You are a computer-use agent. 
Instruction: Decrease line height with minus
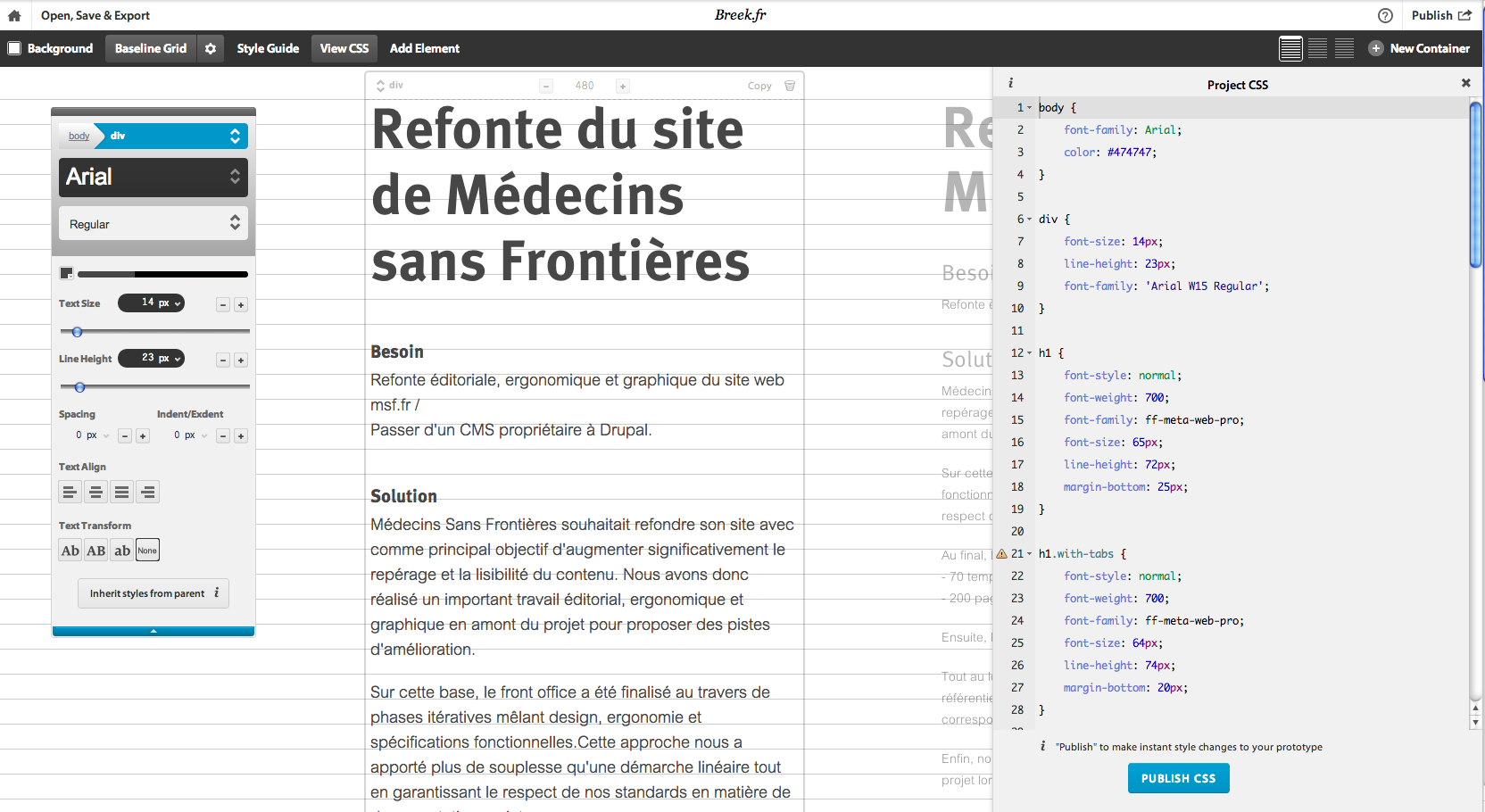(x=223, y=360)
